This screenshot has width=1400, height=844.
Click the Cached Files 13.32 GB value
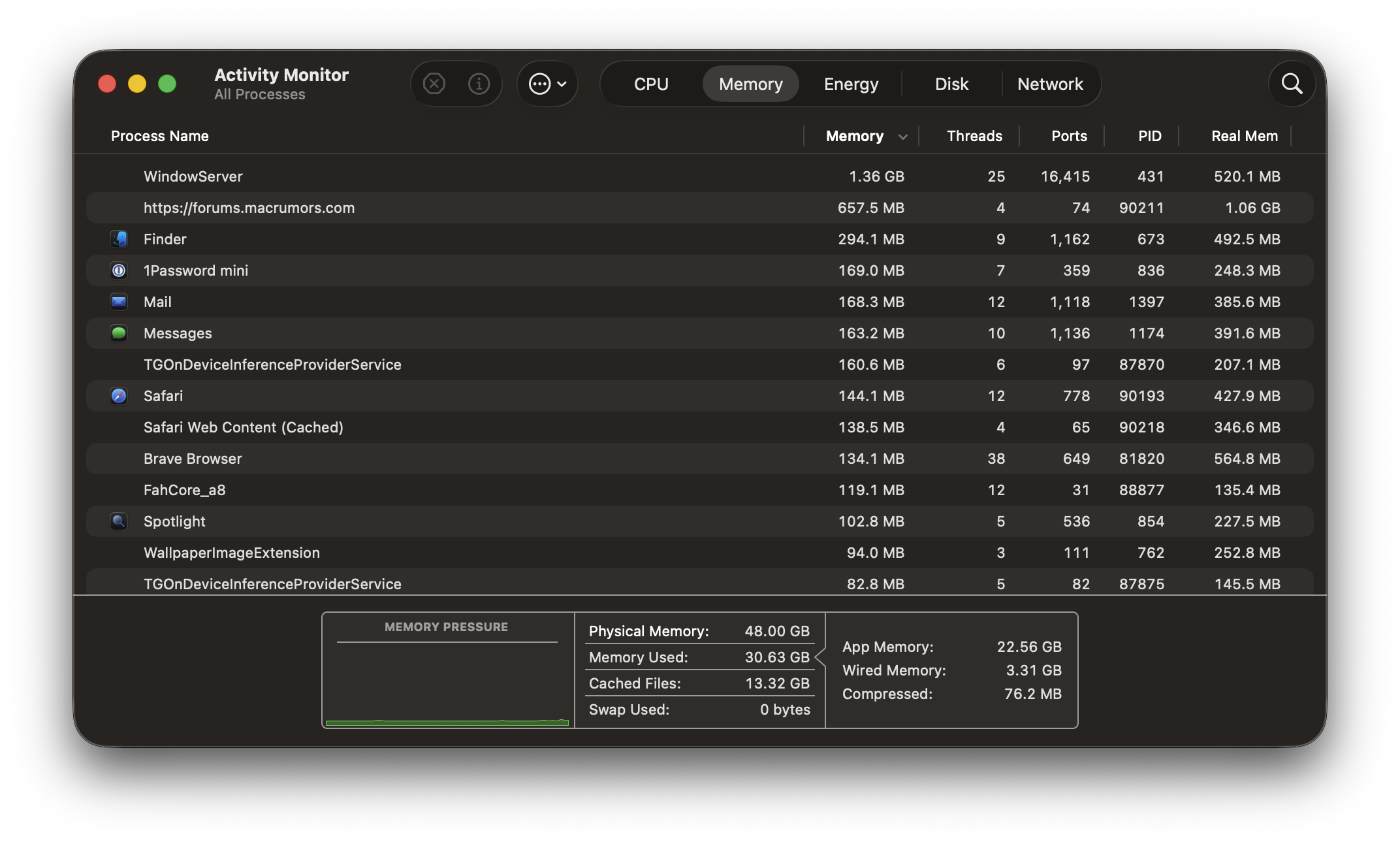pos(777,683)
